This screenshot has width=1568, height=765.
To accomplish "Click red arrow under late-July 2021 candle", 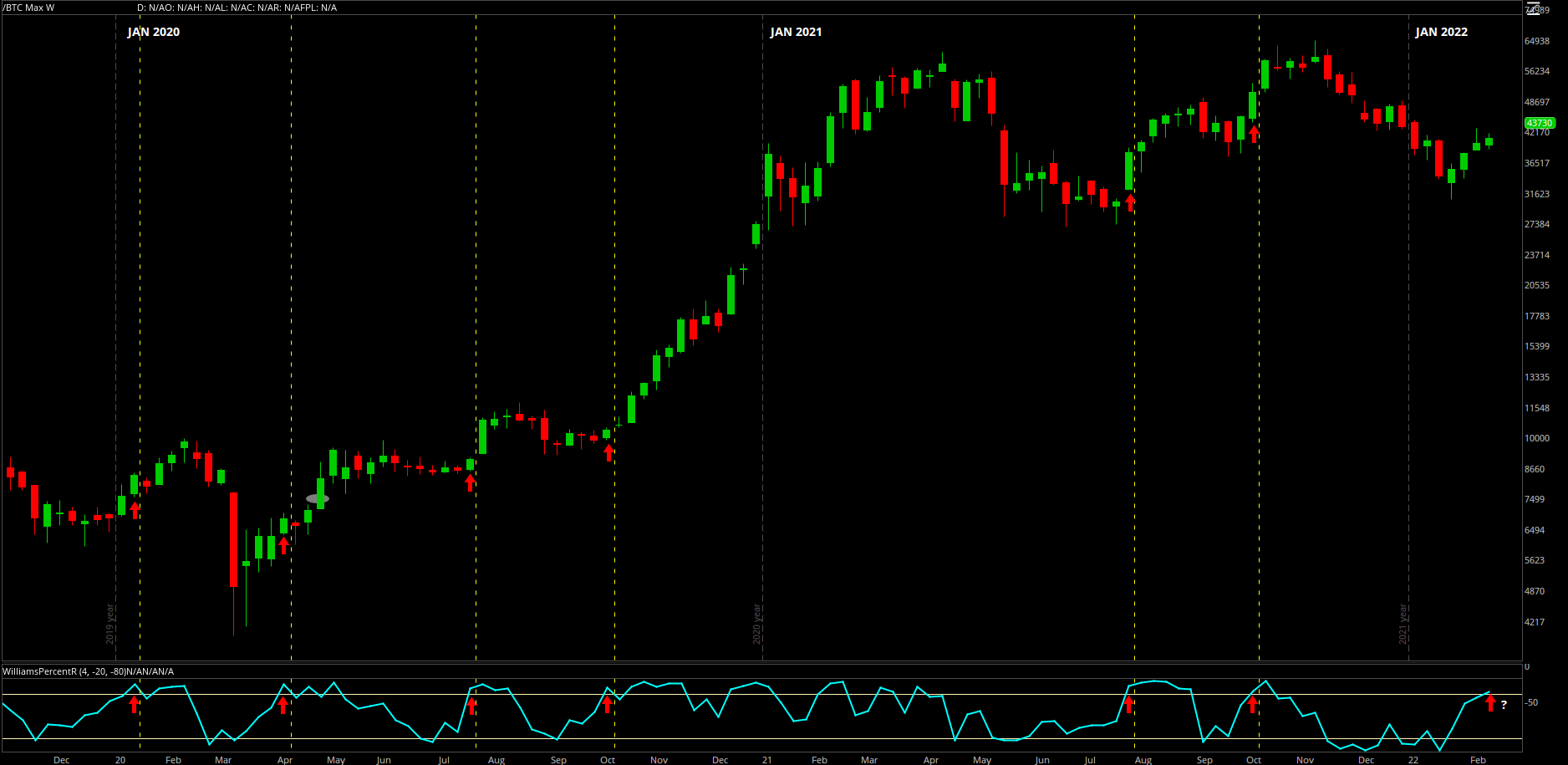I will tap(1130, 202).
